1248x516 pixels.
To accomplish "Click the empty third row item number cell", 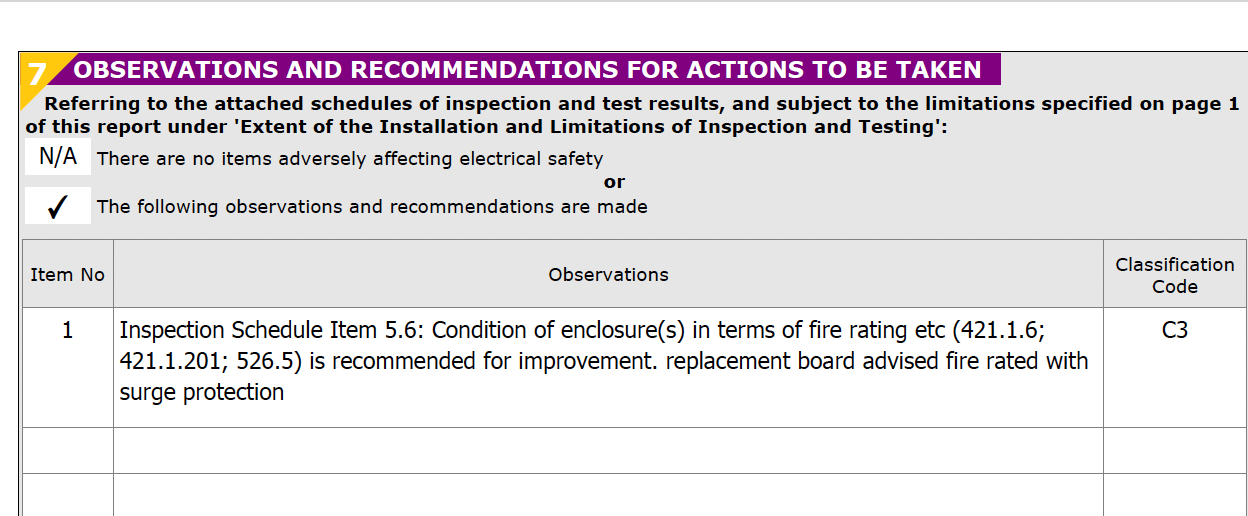I will (67, 495).
